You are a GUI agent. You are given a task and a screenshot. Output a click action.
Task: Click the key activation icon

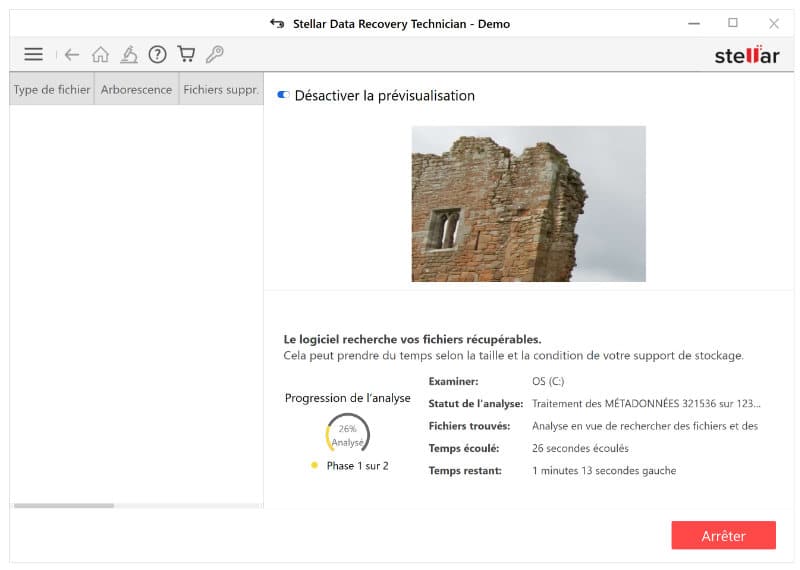tap(214, 55)
